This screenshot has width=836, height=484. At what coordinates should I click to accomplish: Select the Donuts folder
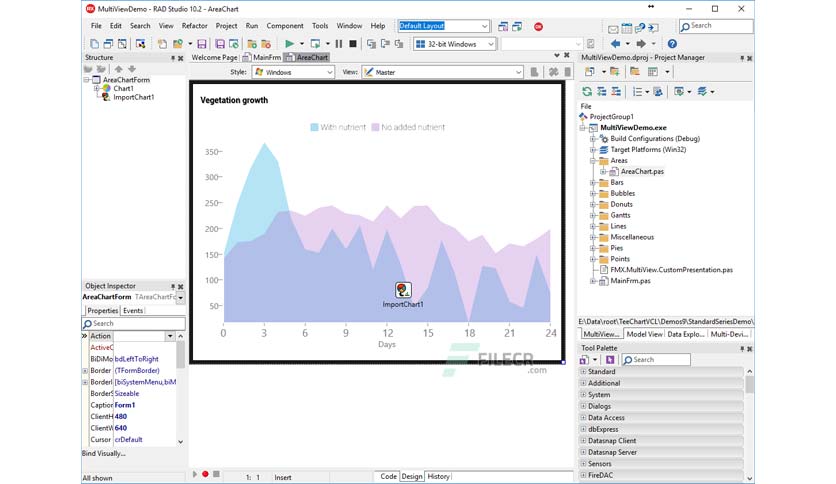pyautogui.click(x=622, y=205)
